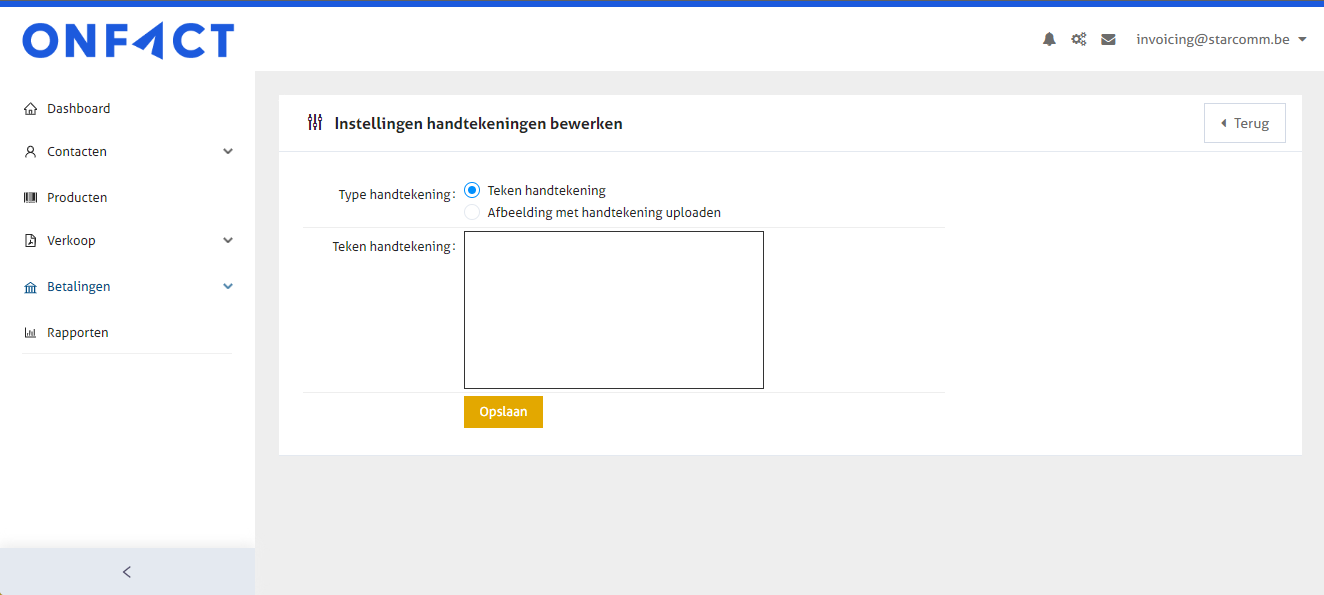Select the Teken handtekening radio option
The image size is (1324, 595).
click(472, 190)
